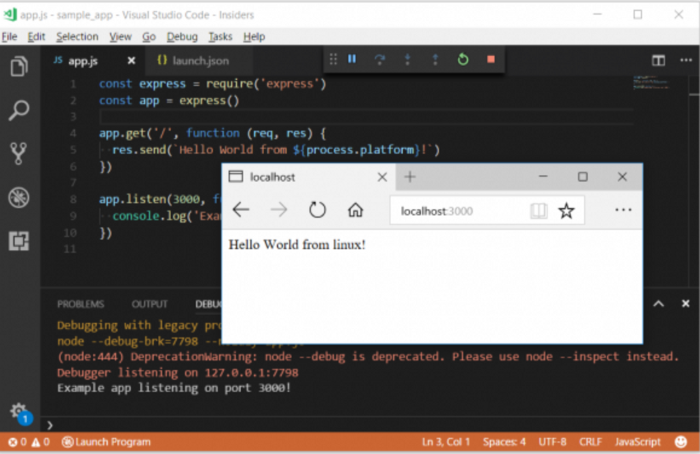Open the View menu

pos(120,37)
